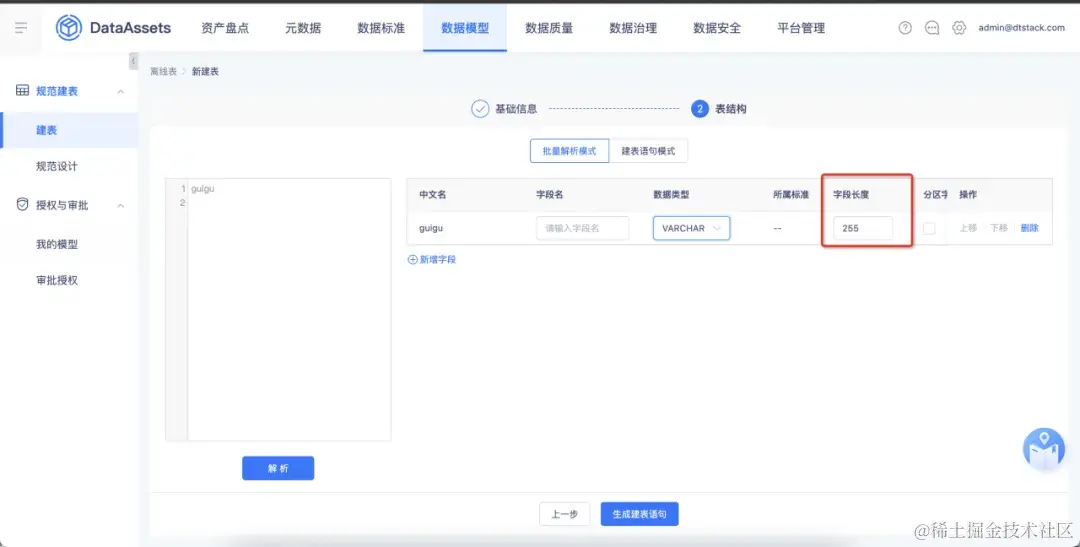Viewport: 1080px width, 547px height.
Task: Select 建表 in the sidebar
Action: (69, 130)
